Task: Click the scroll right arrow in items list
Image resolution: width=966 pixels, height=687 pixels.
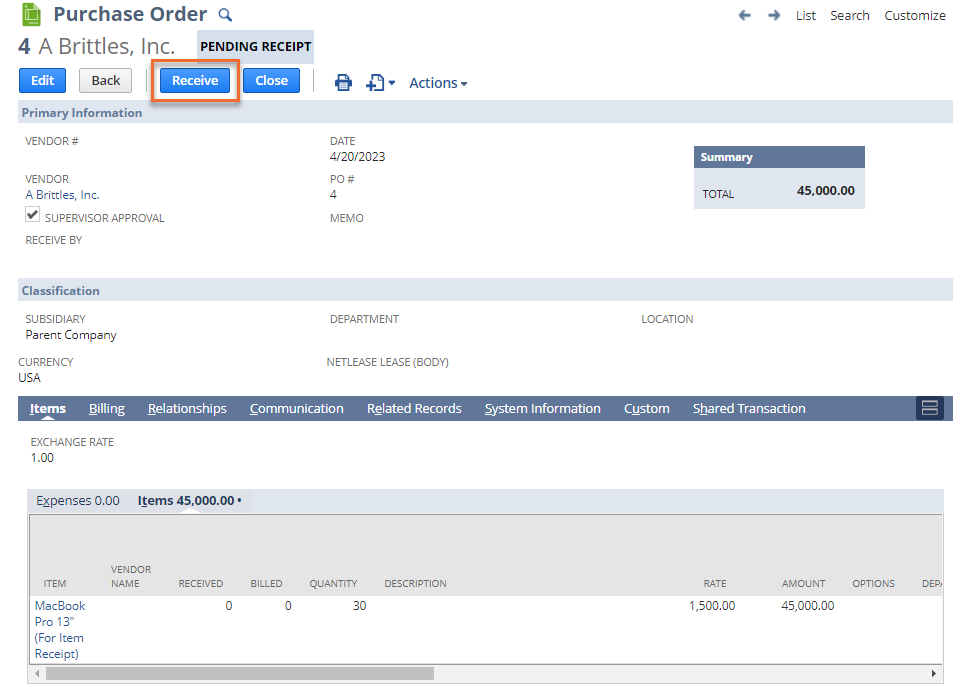Action: click(x=934, y=674)
